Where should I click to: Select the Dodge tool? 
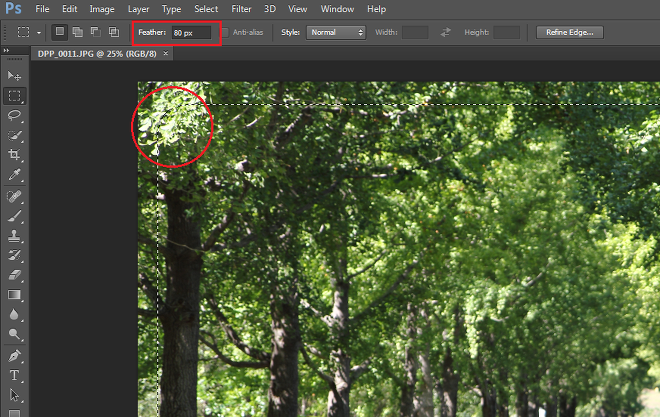(x=14, y=334)
